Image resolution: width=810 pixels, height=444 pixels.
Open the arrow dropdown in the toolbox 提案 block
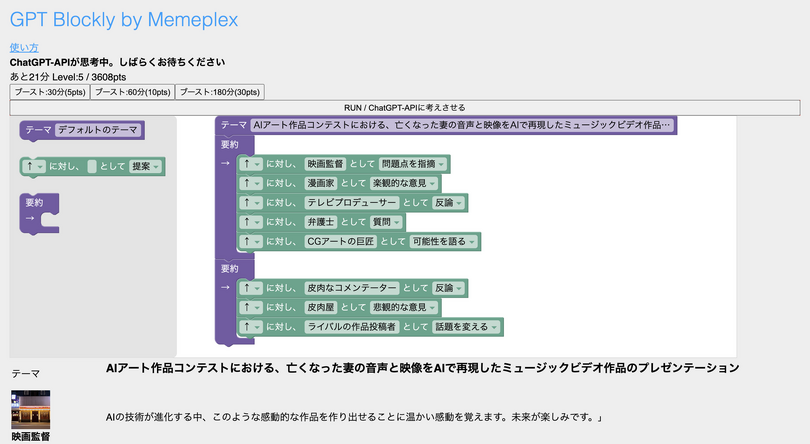coord(34,166)
